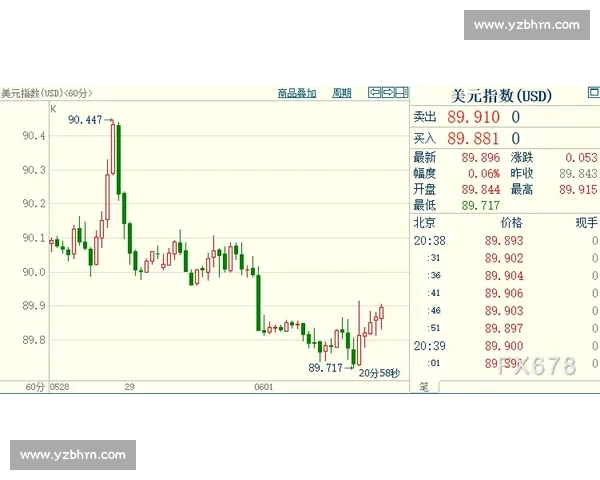This screenshot has width=600, height=480.
Task: Click the 90.4 y-axis label
Action: click(34, 136)
